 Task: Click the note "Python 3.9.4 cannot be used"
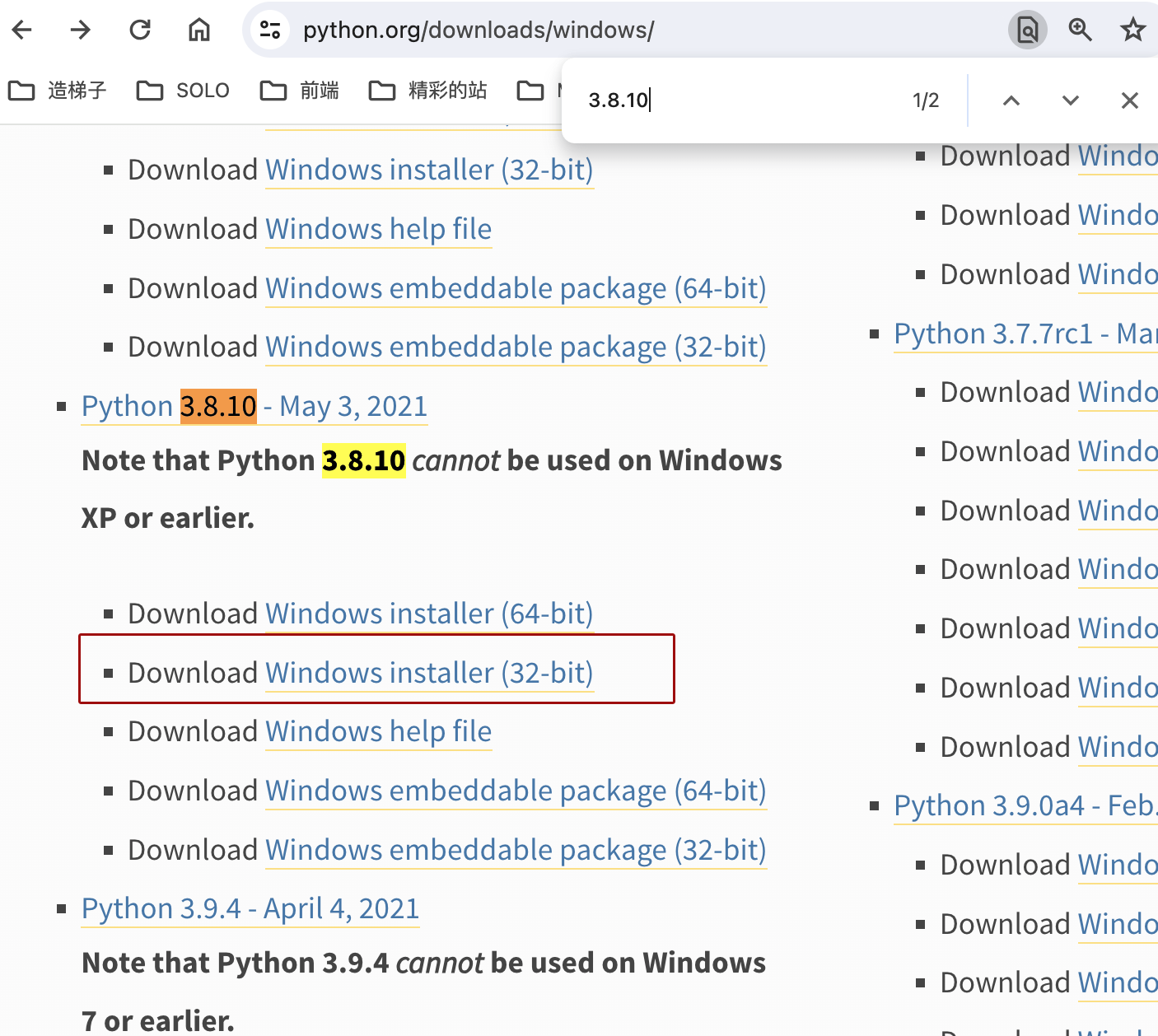tap(423, 992)
